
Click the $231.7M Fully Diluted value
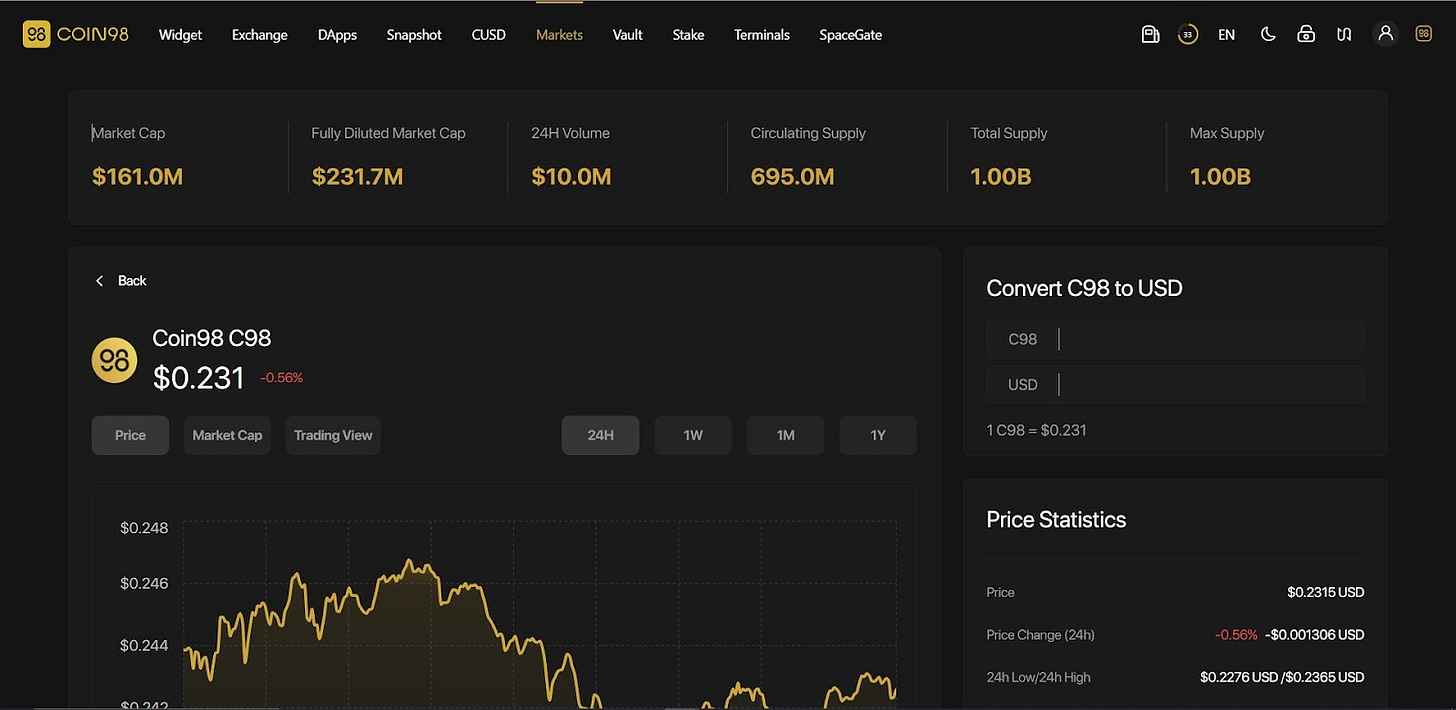pos(357,177)
